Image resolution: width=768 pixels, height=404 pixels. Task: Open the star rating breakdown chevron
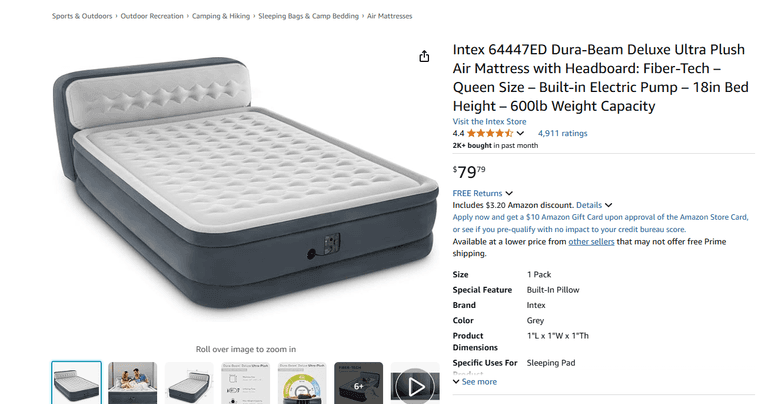520,133
